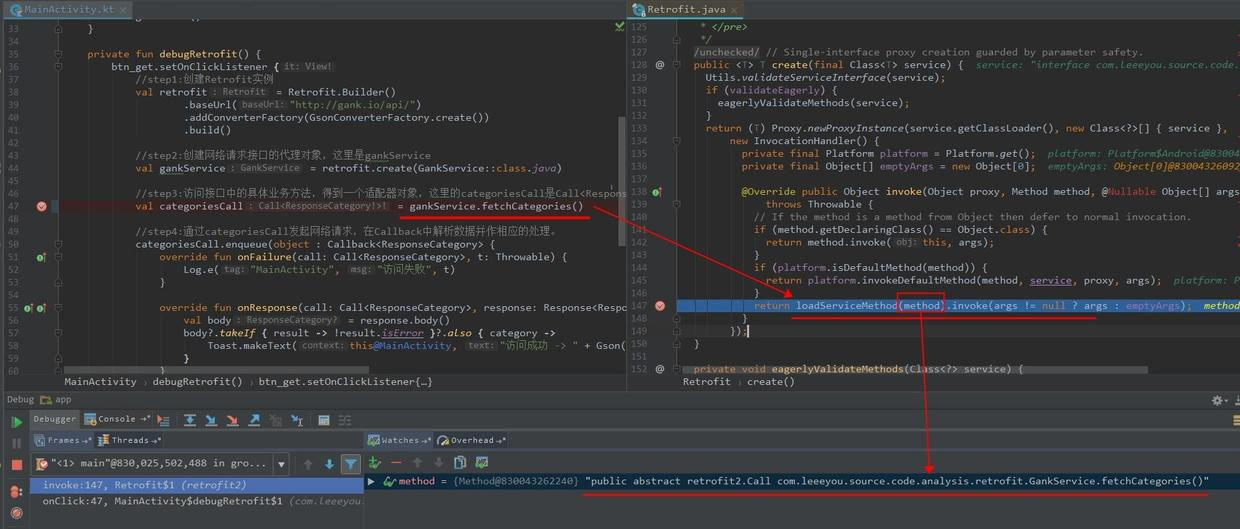
Task: Remove the selected watch with minus icon
Action: [x=396, y=462]
